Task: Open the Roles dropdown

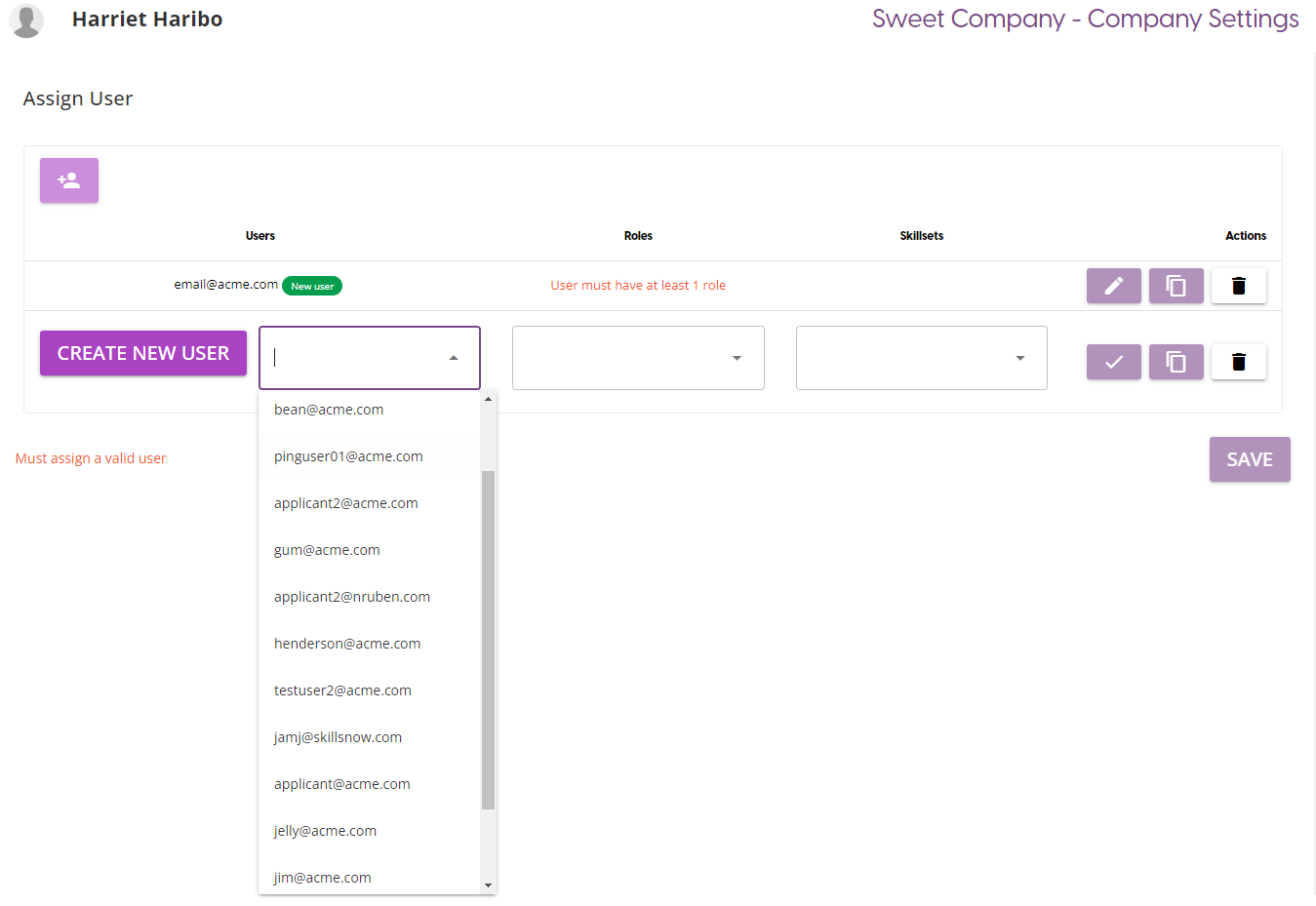Action: pyautogui.click(x=638, y=358)
